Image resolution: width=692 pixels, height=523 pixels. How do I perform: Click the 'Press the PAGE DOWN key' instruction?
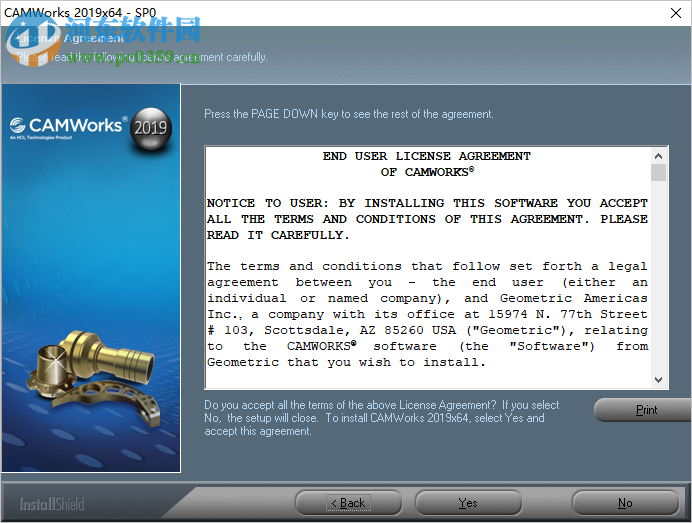[349, 114]
